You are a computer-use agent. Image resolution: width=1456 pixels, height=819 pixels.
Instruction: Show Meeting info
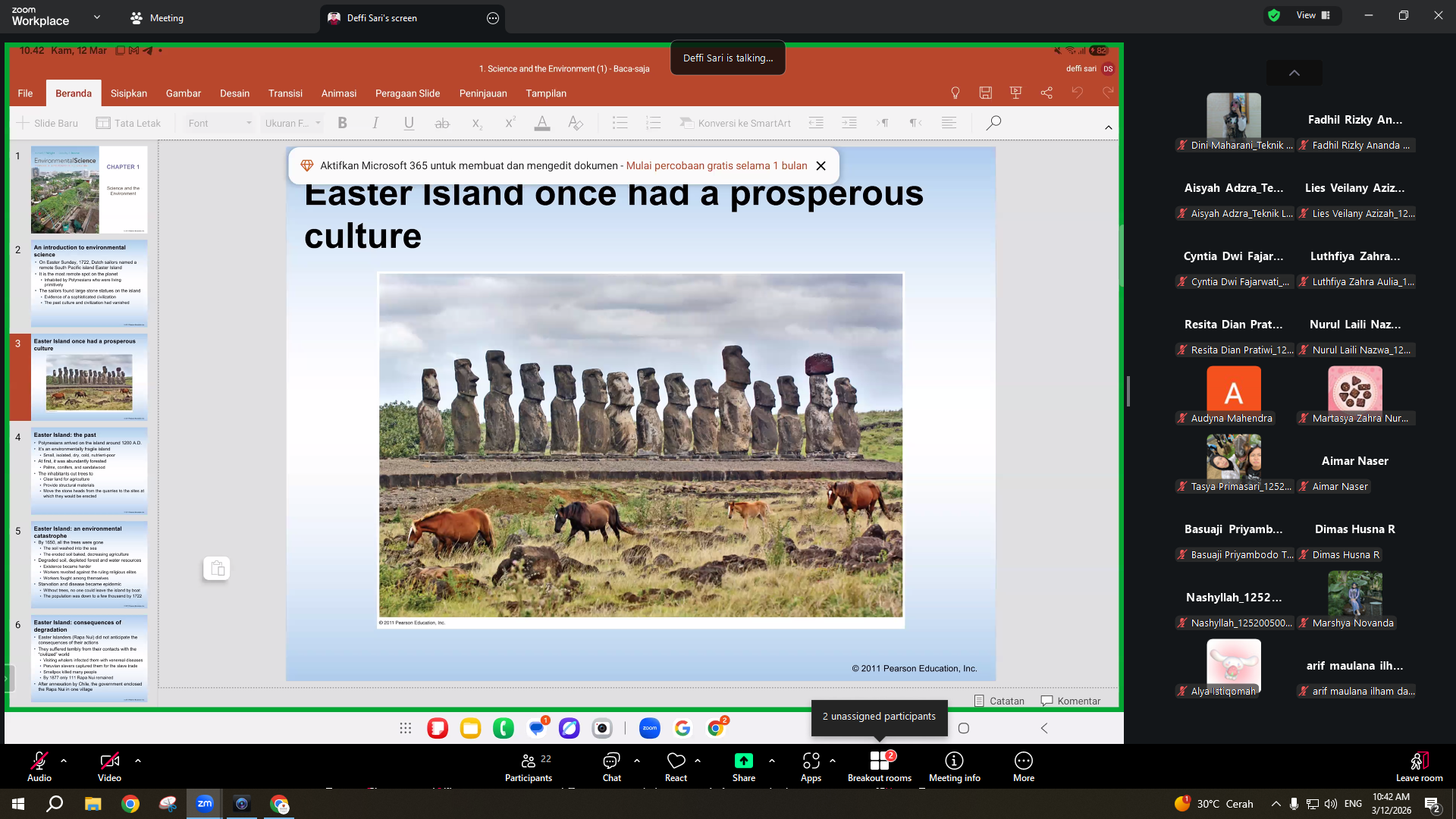(954, 767)
